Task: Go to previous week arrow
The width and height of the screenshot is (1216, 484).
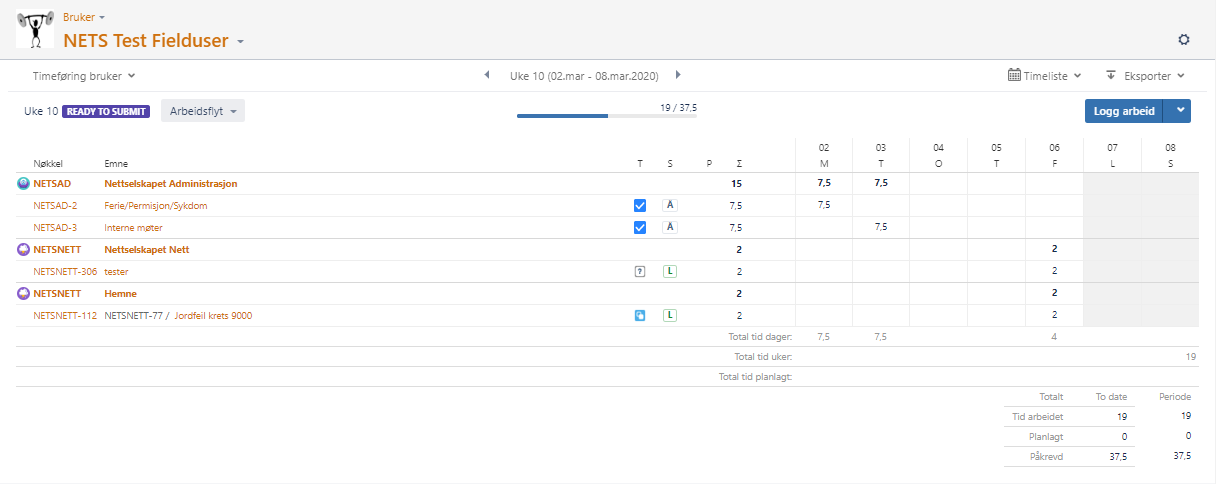Action: pos(487,75)
